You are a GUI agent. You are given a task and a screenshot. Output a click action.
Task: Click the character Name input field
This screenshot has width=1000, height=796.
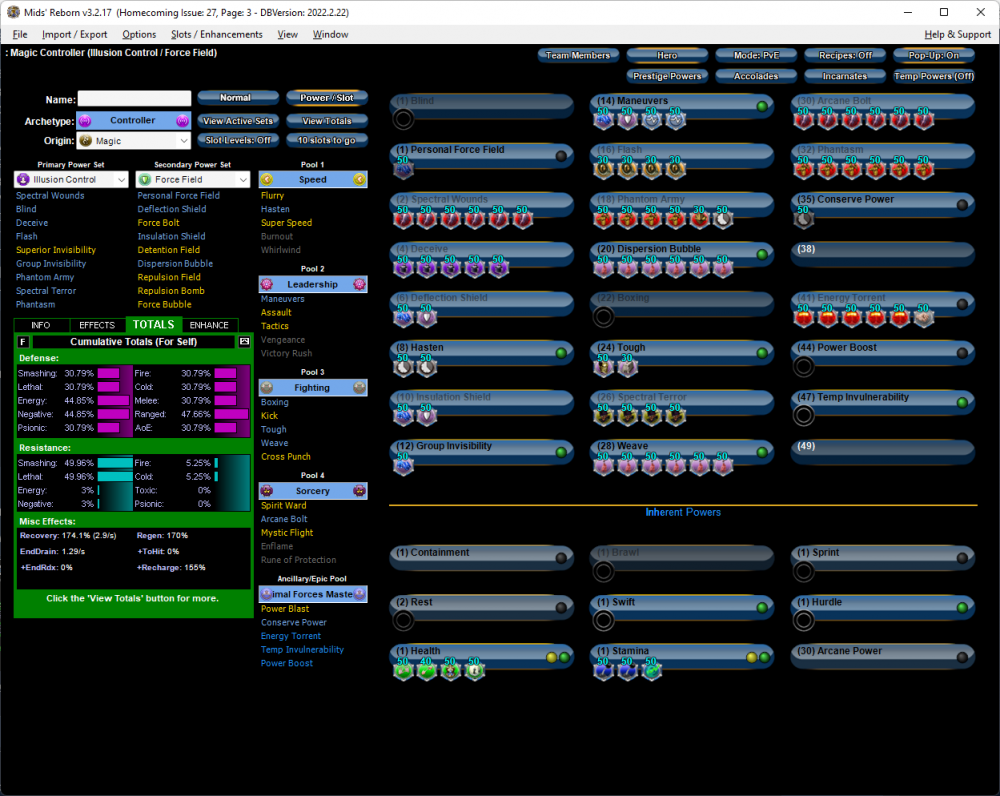pos(134,99)
